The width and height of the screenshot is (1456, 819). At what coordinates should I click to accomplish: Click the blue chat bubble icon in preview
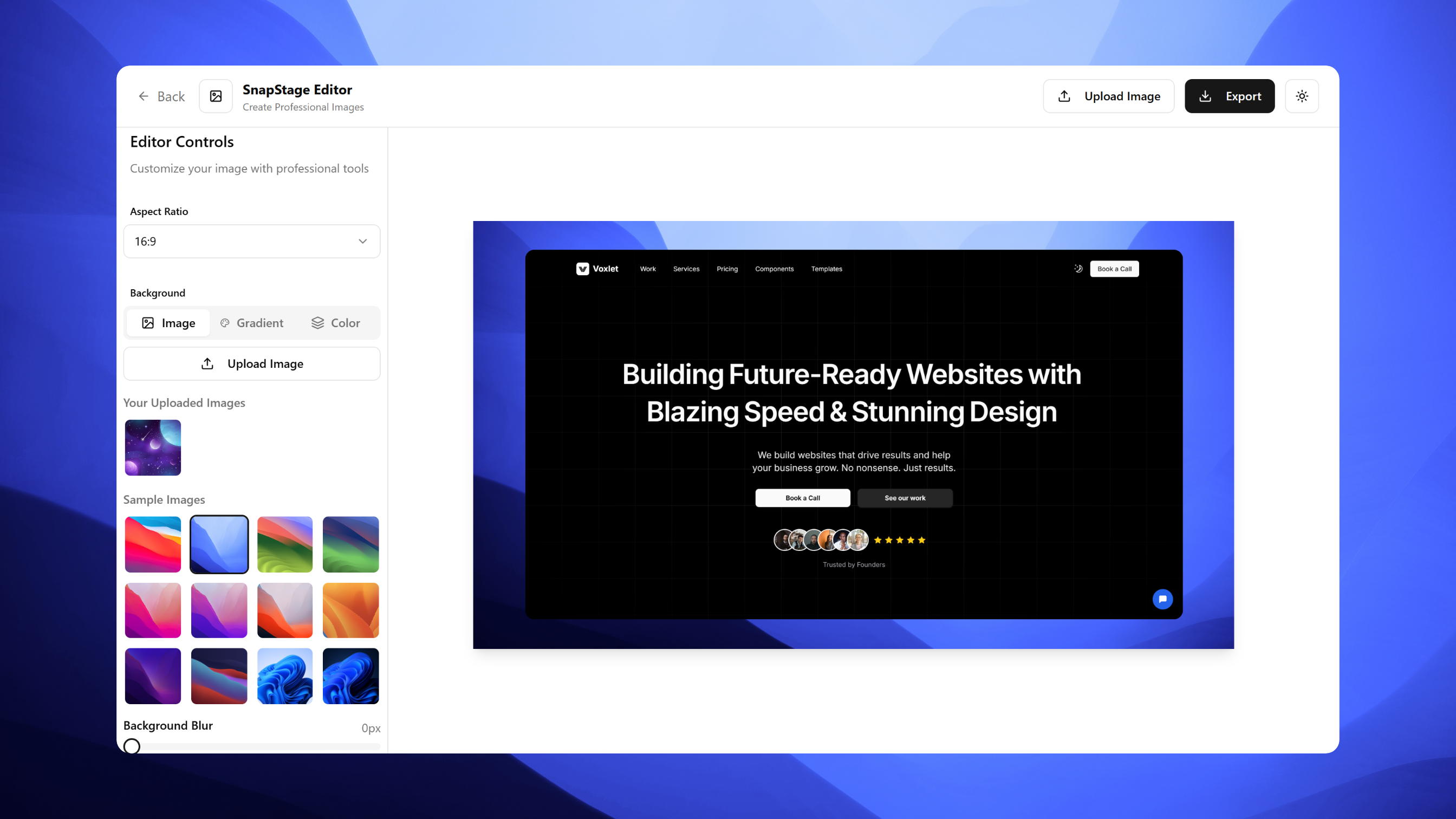1162,599
